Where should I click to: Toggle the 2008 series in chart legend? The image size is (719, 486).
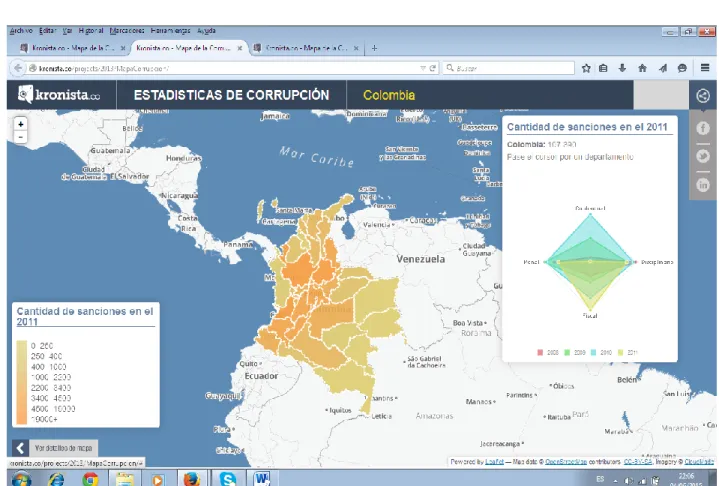tap(548, 353)
